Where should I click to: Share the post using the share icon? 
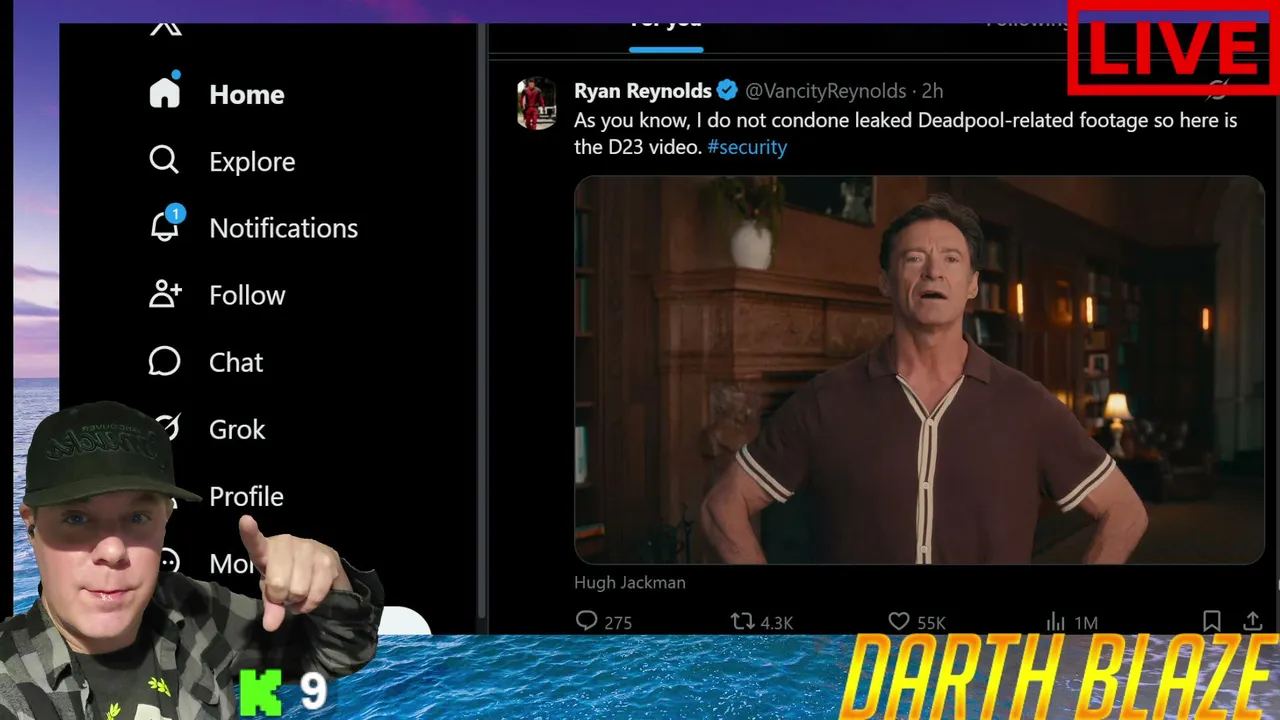pos(1252,621)
